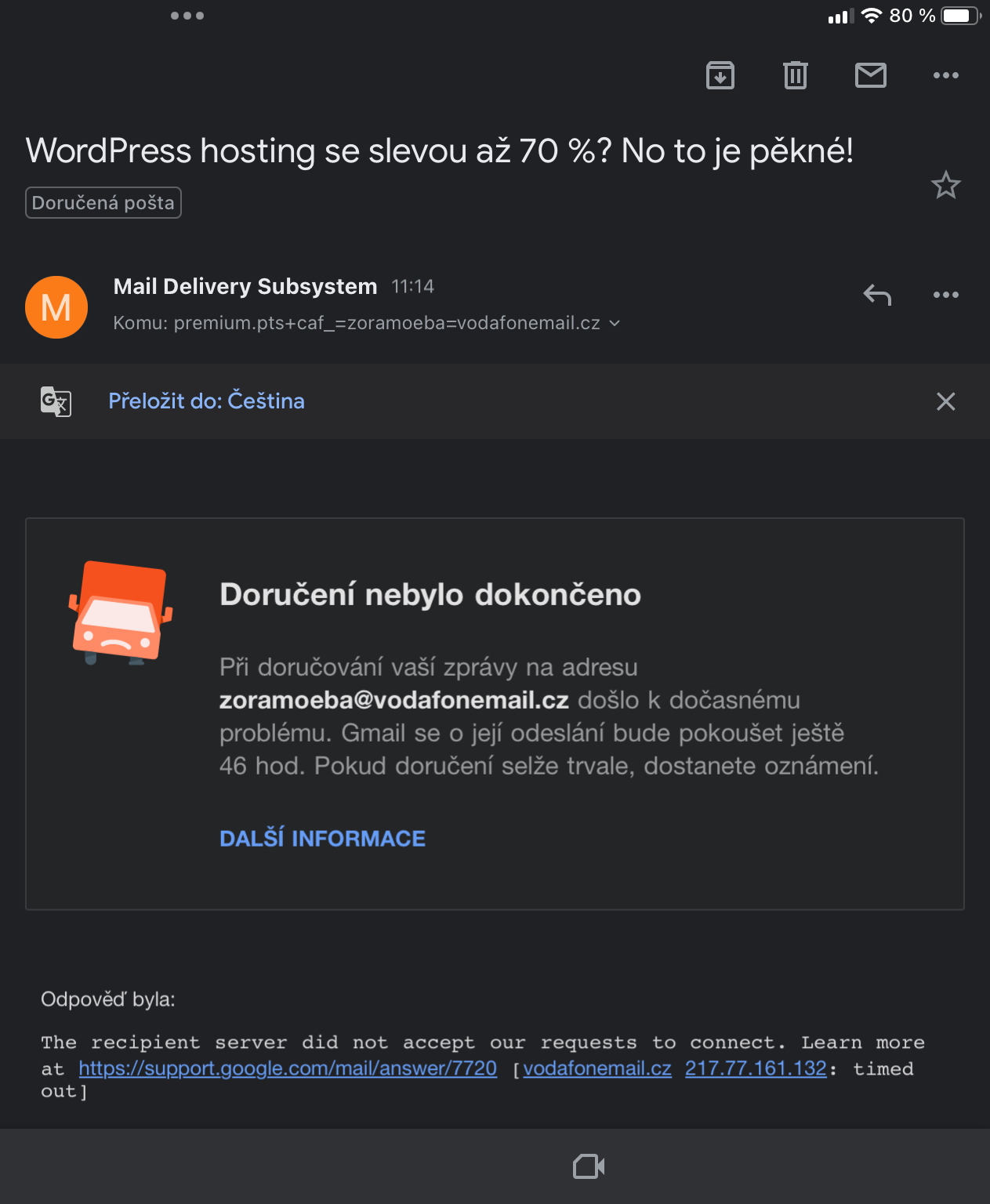990x1204 pixels.
Task: Mark the message as unread with the envelope icon
Action: point(871,75)
